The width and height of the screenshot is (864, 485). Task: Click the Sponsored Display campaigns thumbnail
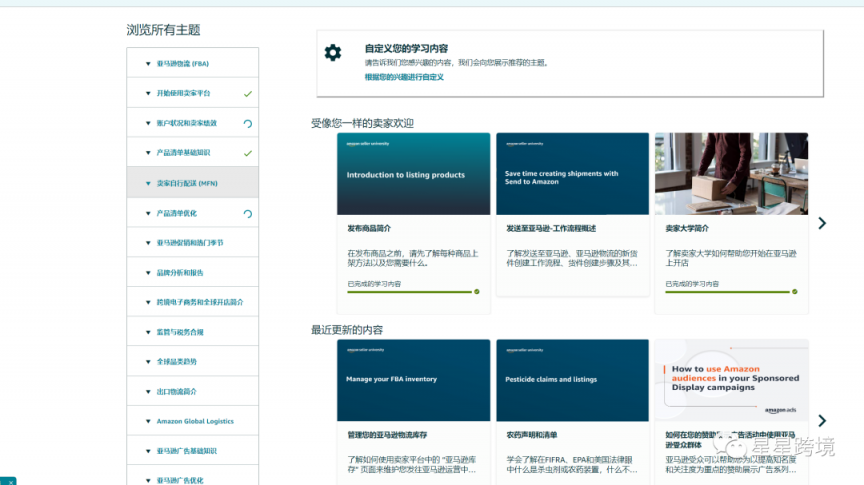[731, 380]
